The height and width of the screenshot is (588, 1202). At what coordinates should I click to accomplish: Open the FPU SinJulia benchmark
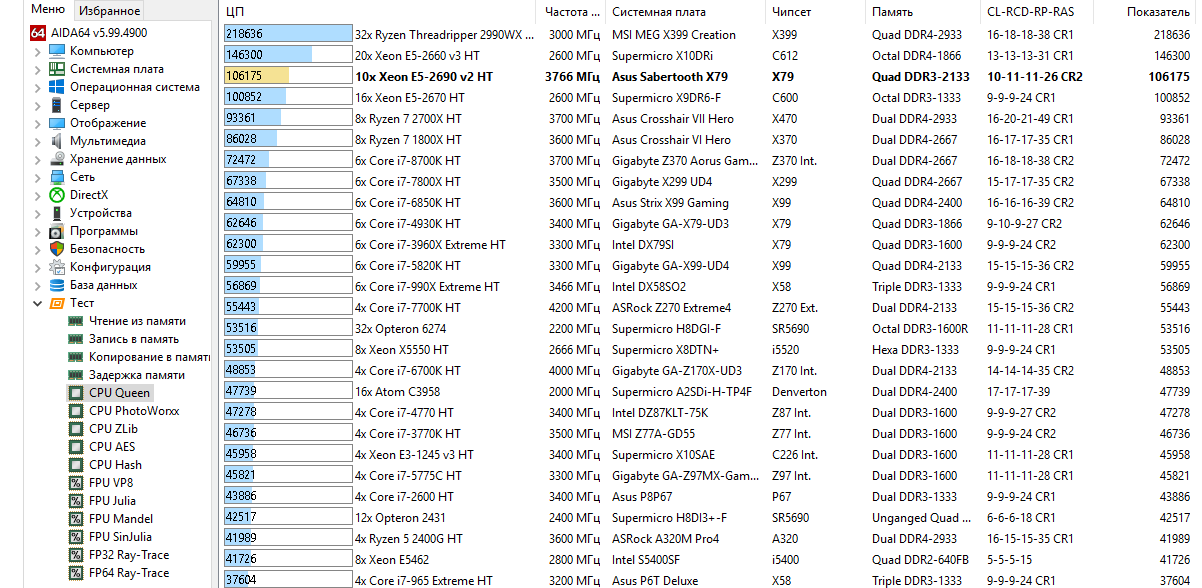point(121,537)
